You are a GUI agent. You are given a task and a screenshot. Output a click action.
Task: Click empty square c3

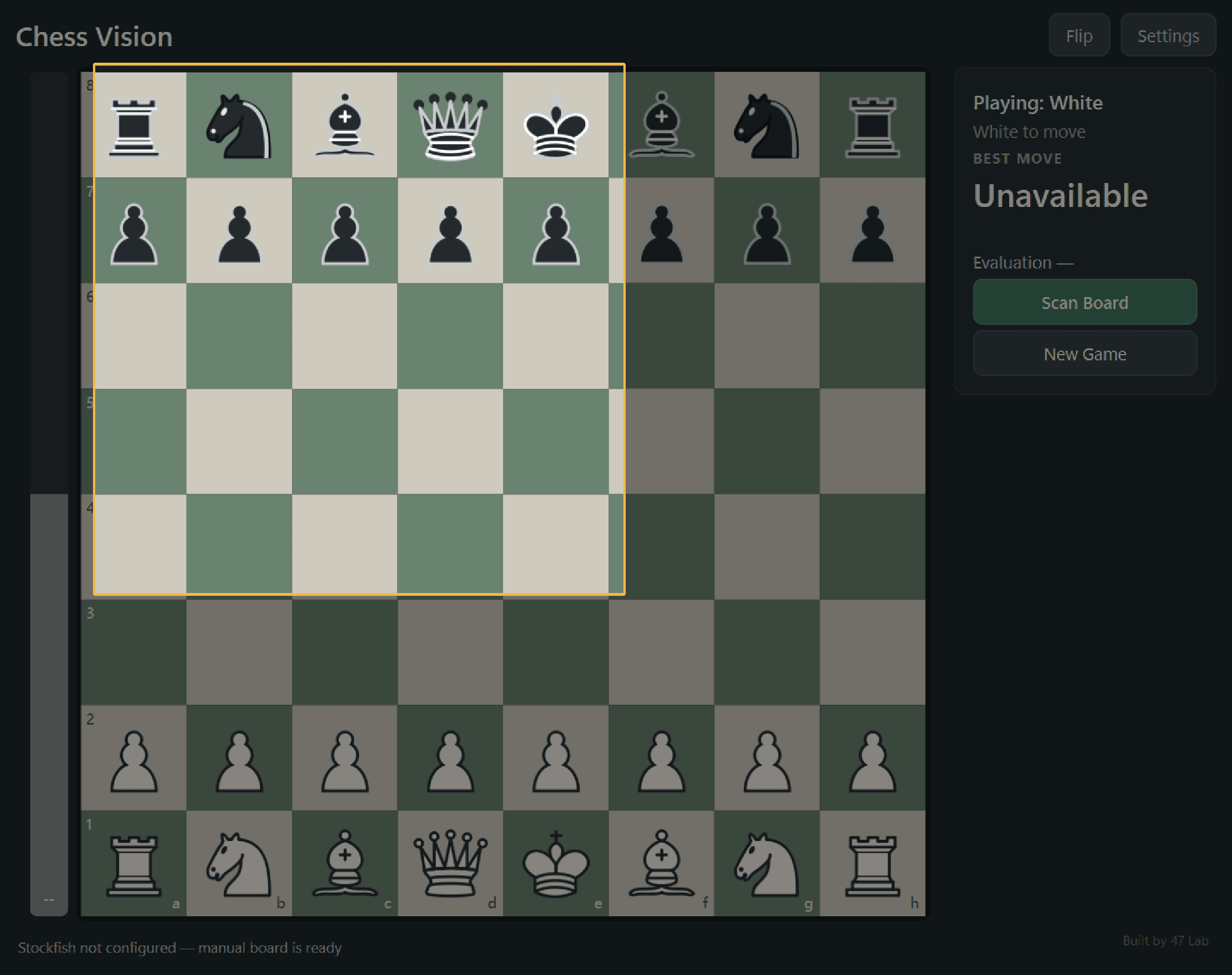pyautogui.click(x=345, y=652)
